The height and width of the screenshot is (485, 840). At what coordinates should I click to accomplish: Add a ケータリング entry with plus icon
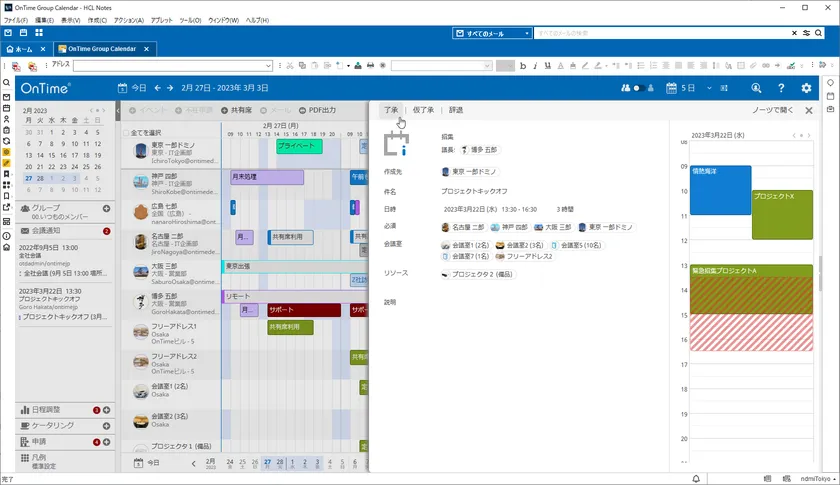[107, 426]
